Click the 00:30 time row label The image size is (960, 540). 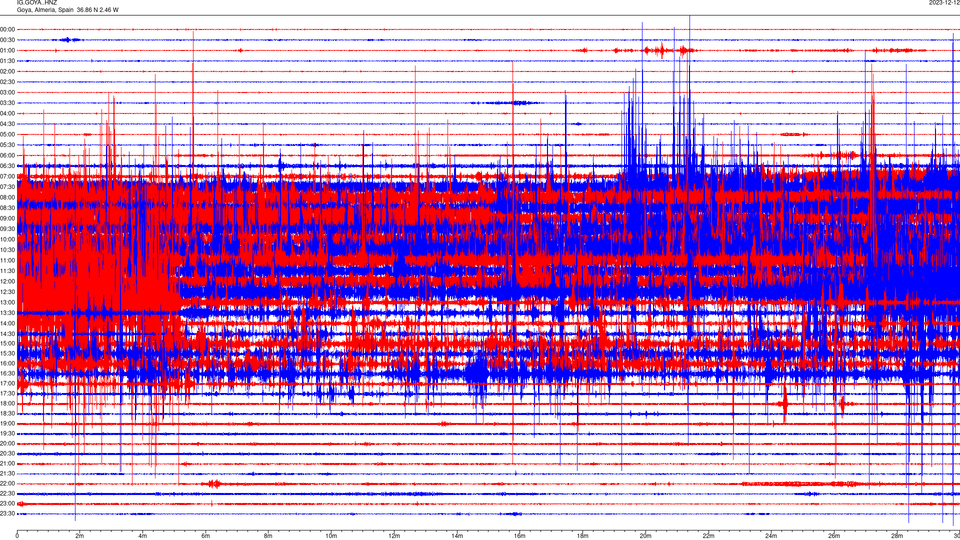tap(7, 40)
